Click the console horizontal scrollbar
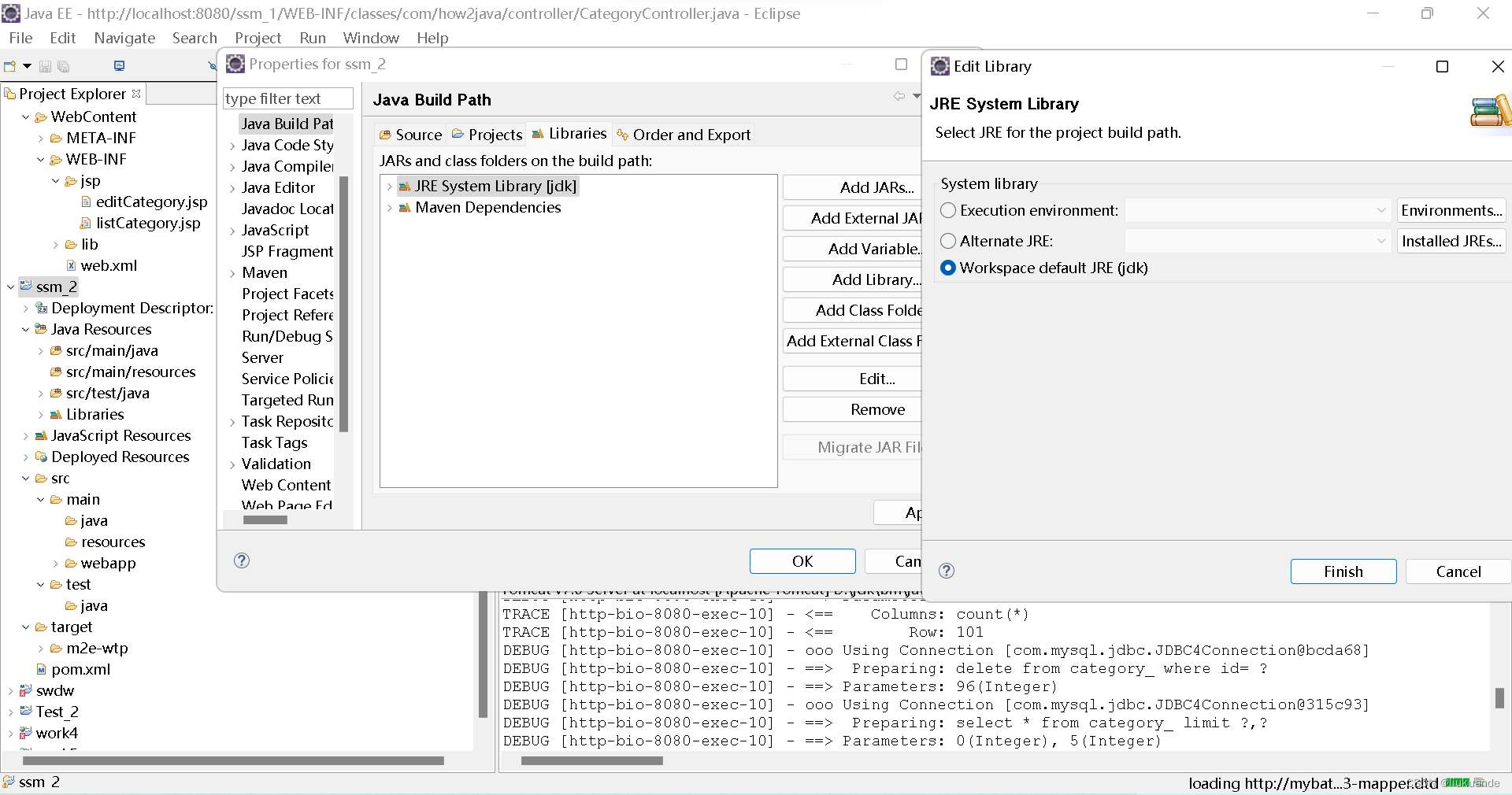Image resolution: width=1512 pixels, height=795 pixels. coord(591,760)
